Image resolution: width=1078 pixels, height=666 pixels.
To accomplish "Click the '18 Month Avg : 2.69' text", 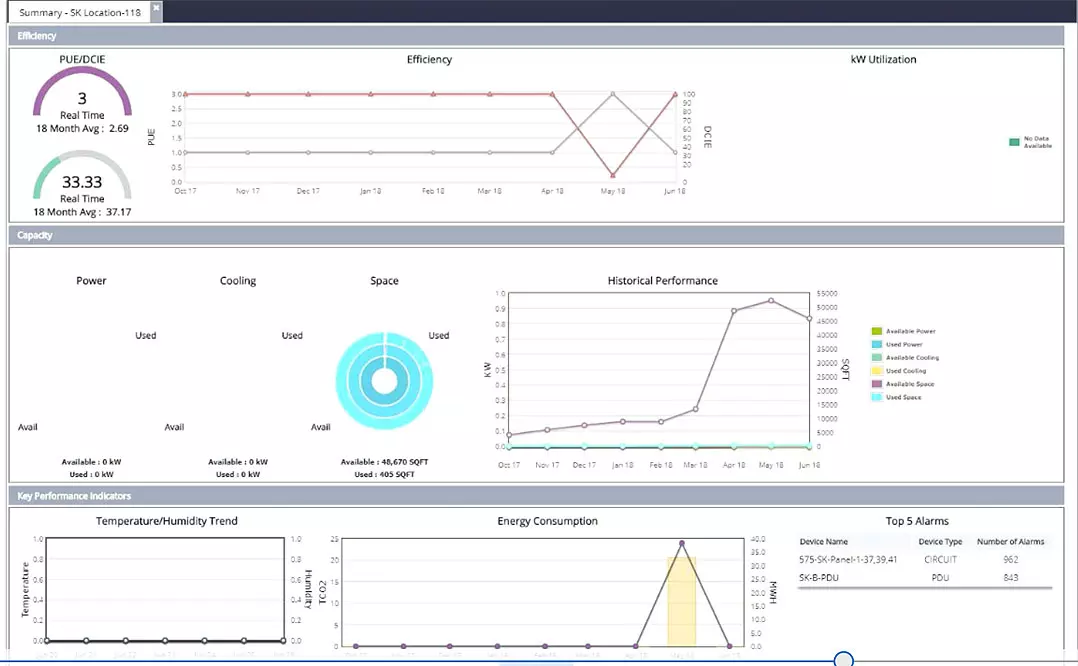I will (x=82, y=129).
